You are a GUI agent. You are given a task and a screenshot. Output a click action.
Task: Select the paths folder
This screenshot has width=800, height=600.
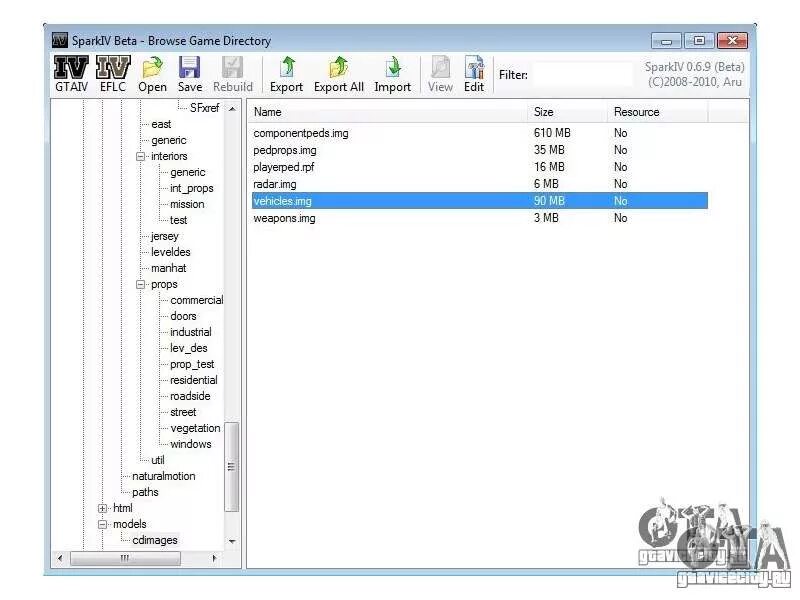[x=145, y=492]
